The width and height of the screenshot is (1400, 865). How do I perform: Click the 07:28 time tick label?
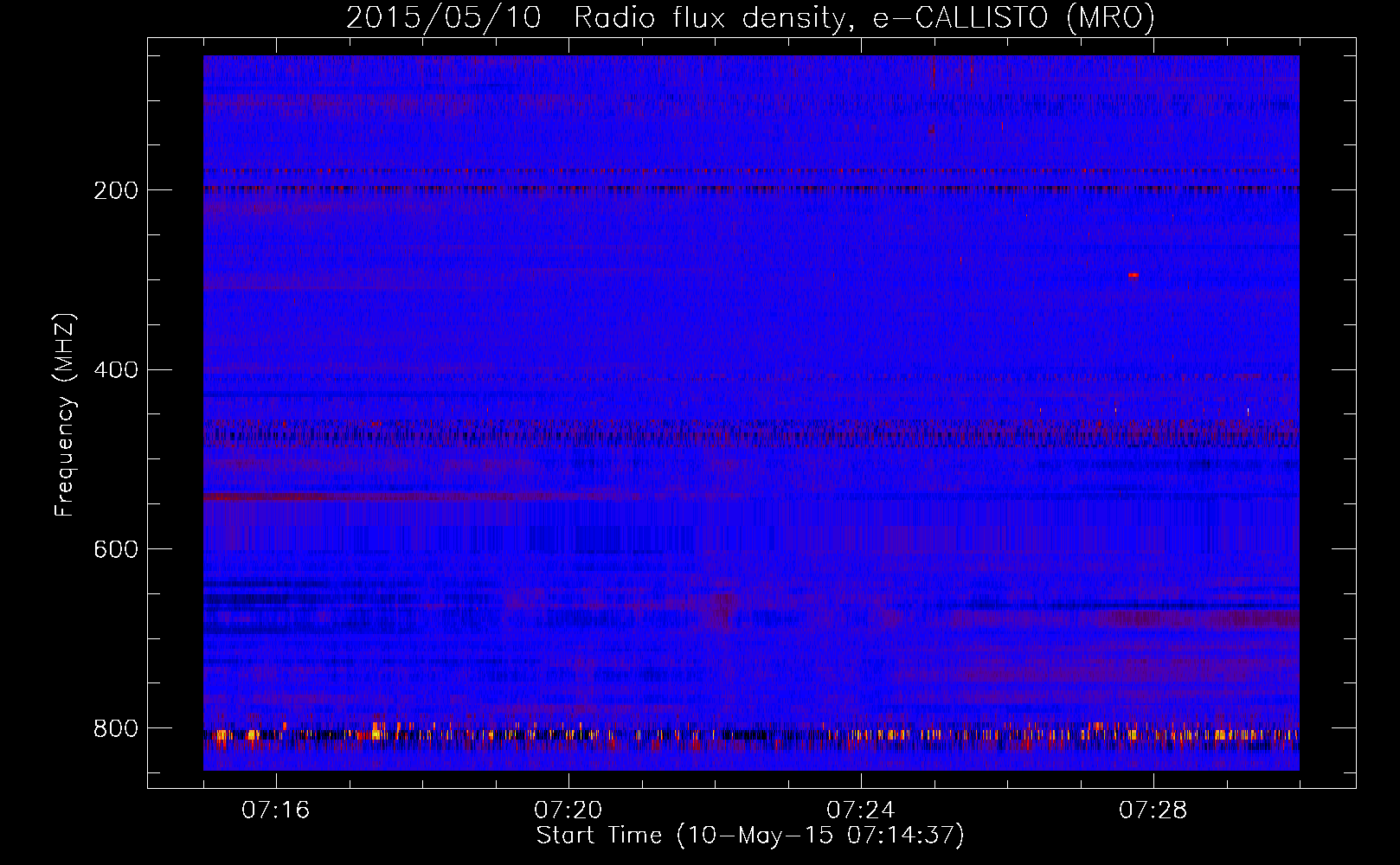click(1153, 811)
